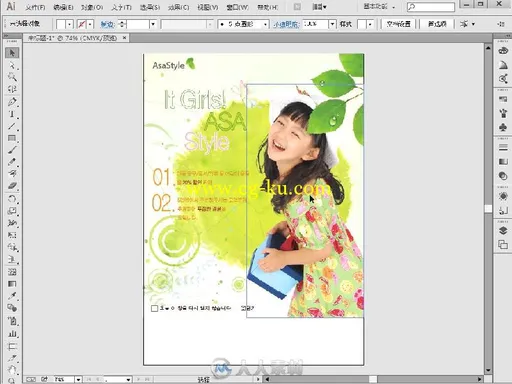Select the Artboard tool
This screenshot has height=384, width=512.
point(12,346)
